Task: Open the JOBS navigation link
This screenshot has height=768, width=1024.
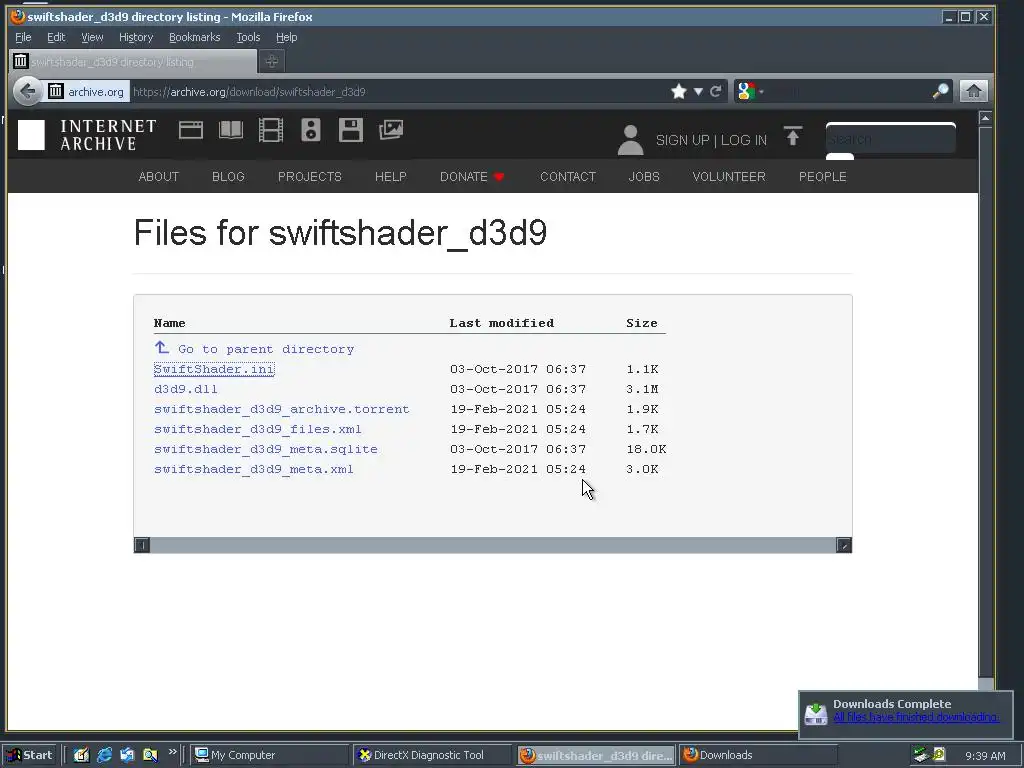Action: coord(644,177)
